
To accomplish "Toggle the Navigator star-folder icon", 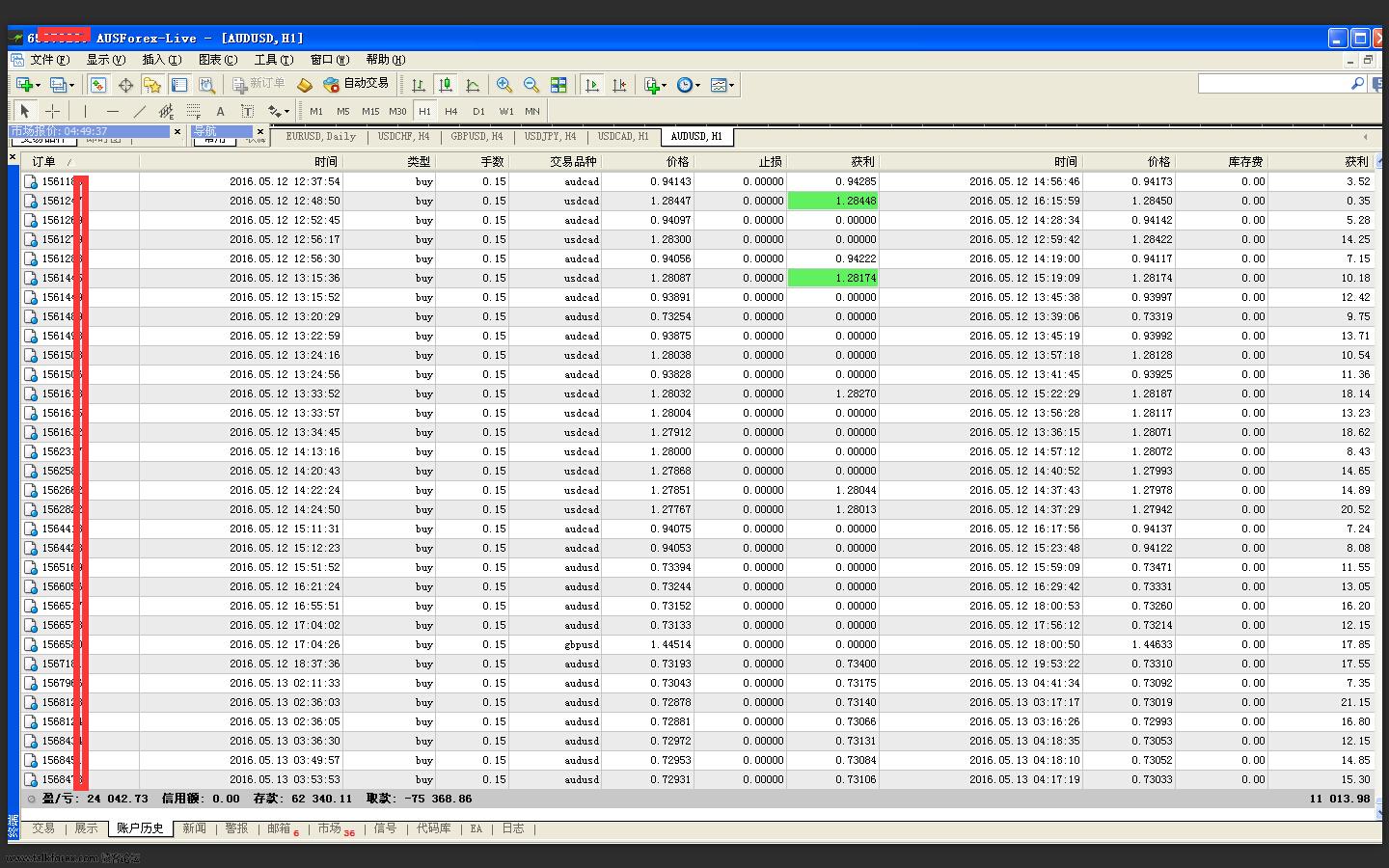I will [152, 85].
